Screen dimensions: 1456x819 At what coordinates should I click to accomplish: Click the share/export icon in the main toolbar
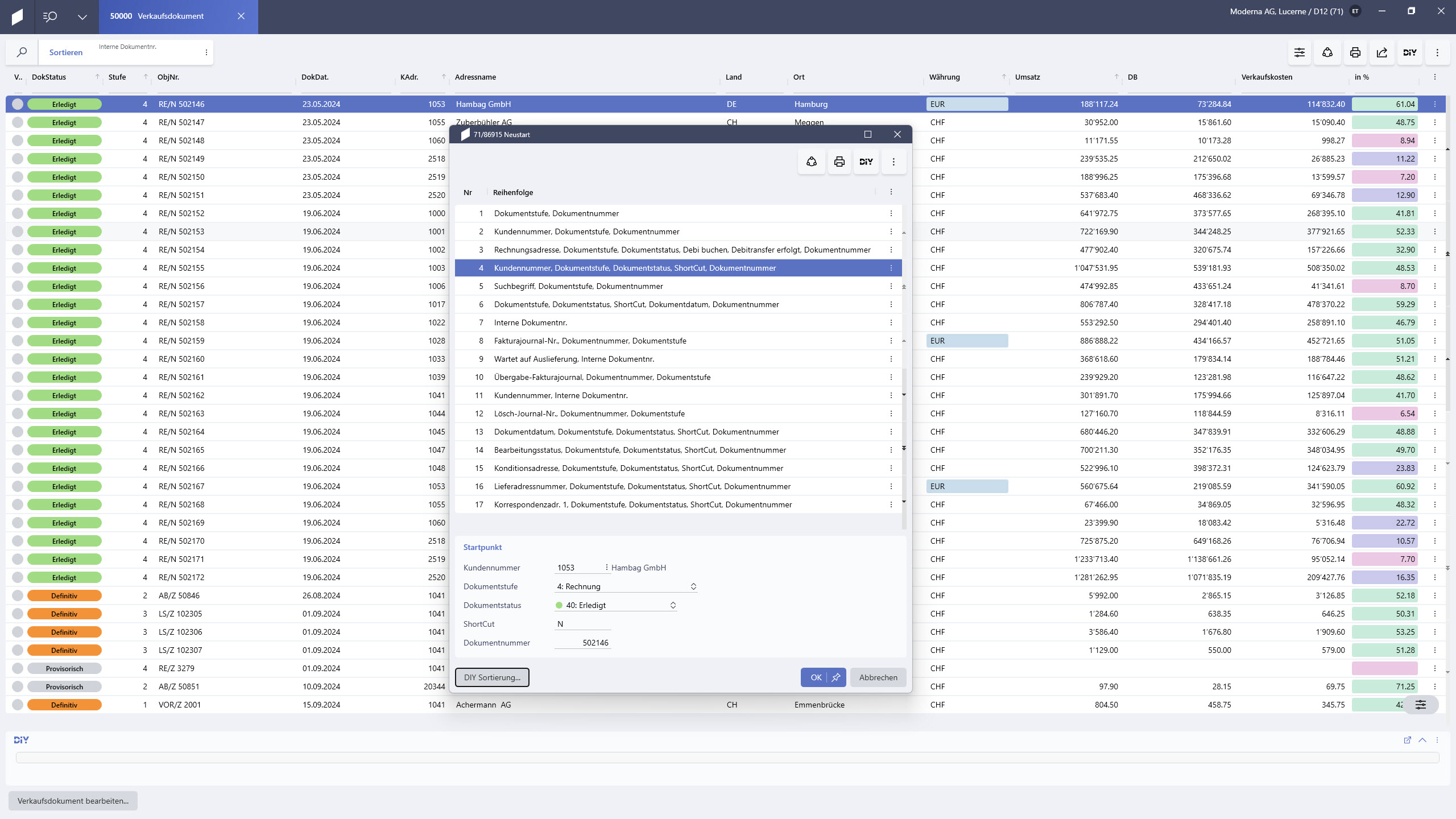1382,52
